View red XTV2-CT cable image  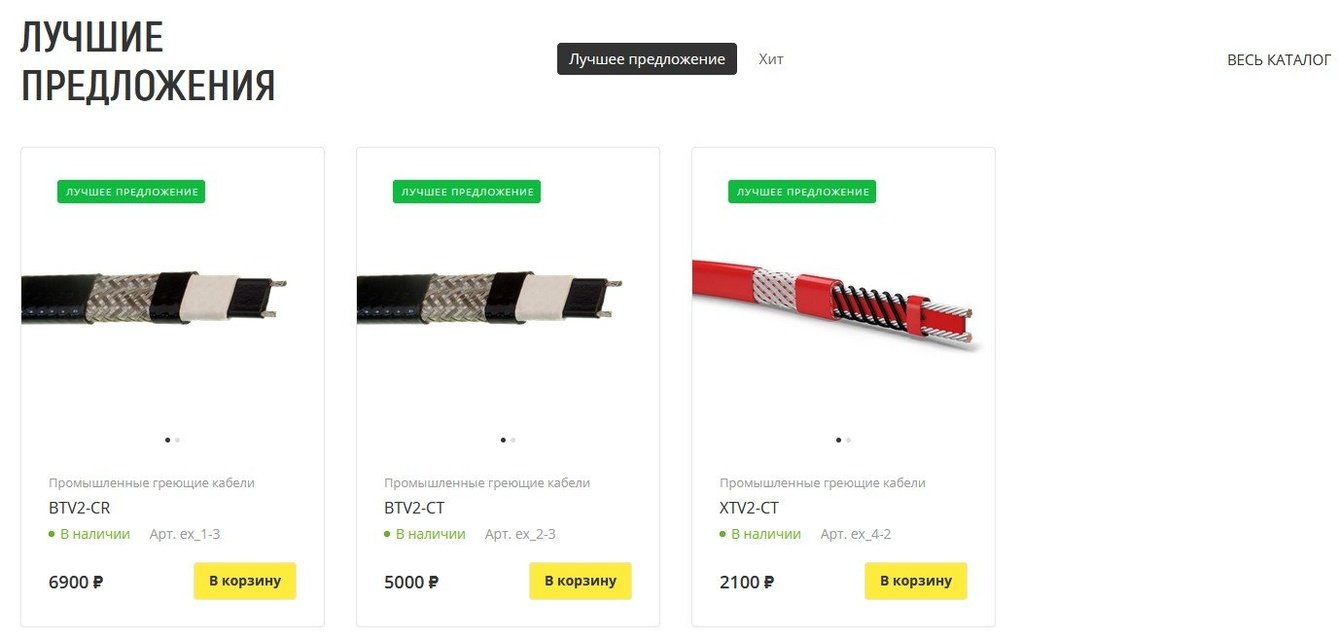coord(838,300)
